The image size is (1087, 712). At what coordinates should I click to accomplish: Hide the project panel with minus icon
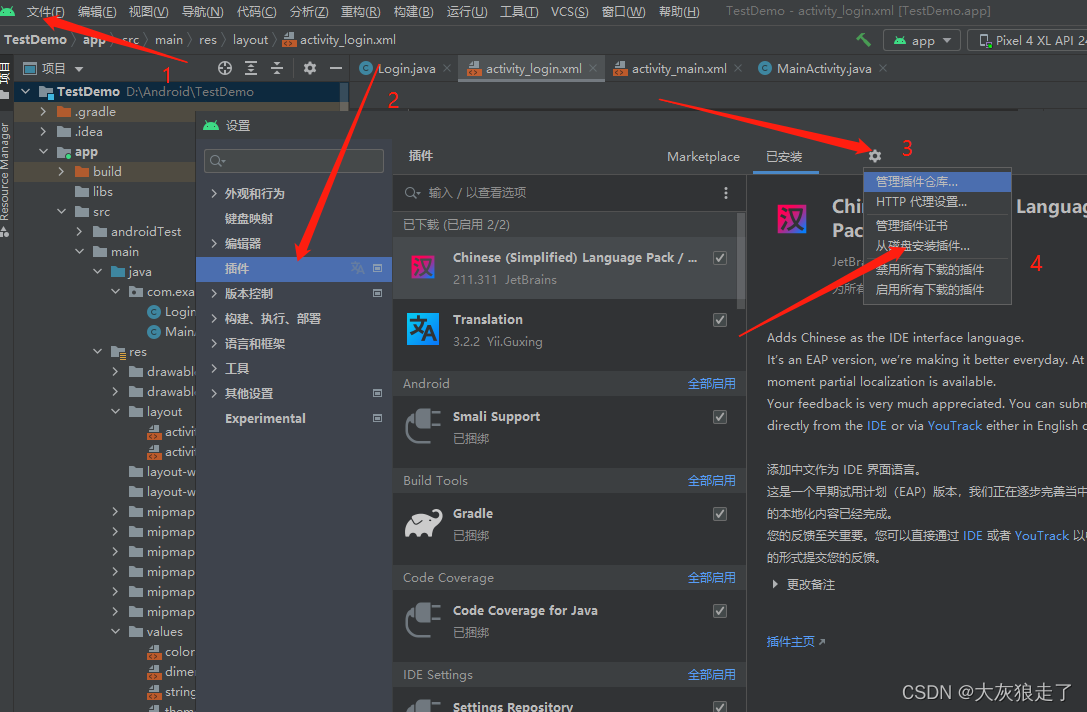(x=336, y=68)
